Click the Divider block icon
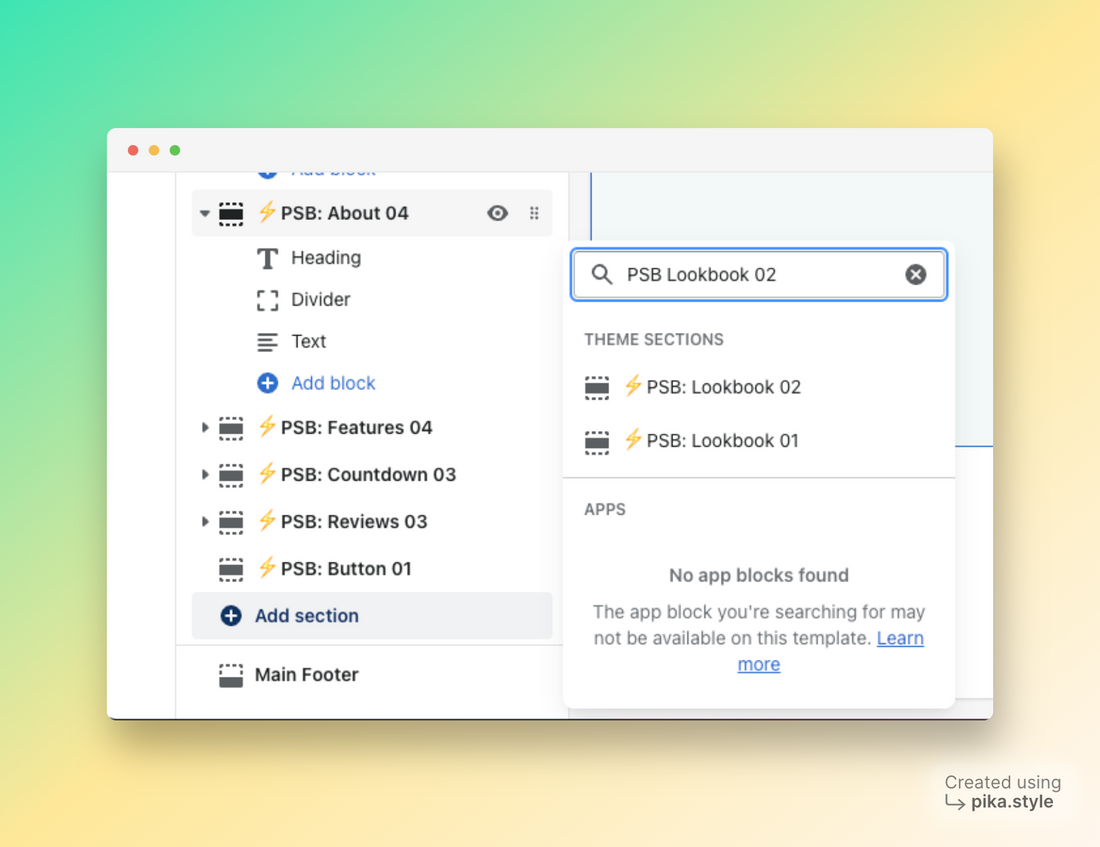 (x=266, y=299)
